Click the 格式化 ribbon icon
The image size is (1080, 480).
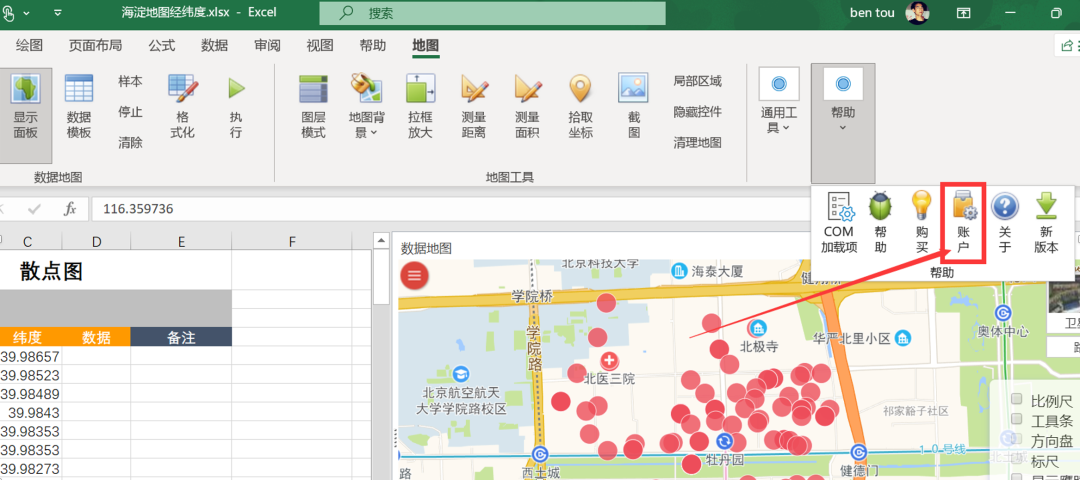point(183,90)
